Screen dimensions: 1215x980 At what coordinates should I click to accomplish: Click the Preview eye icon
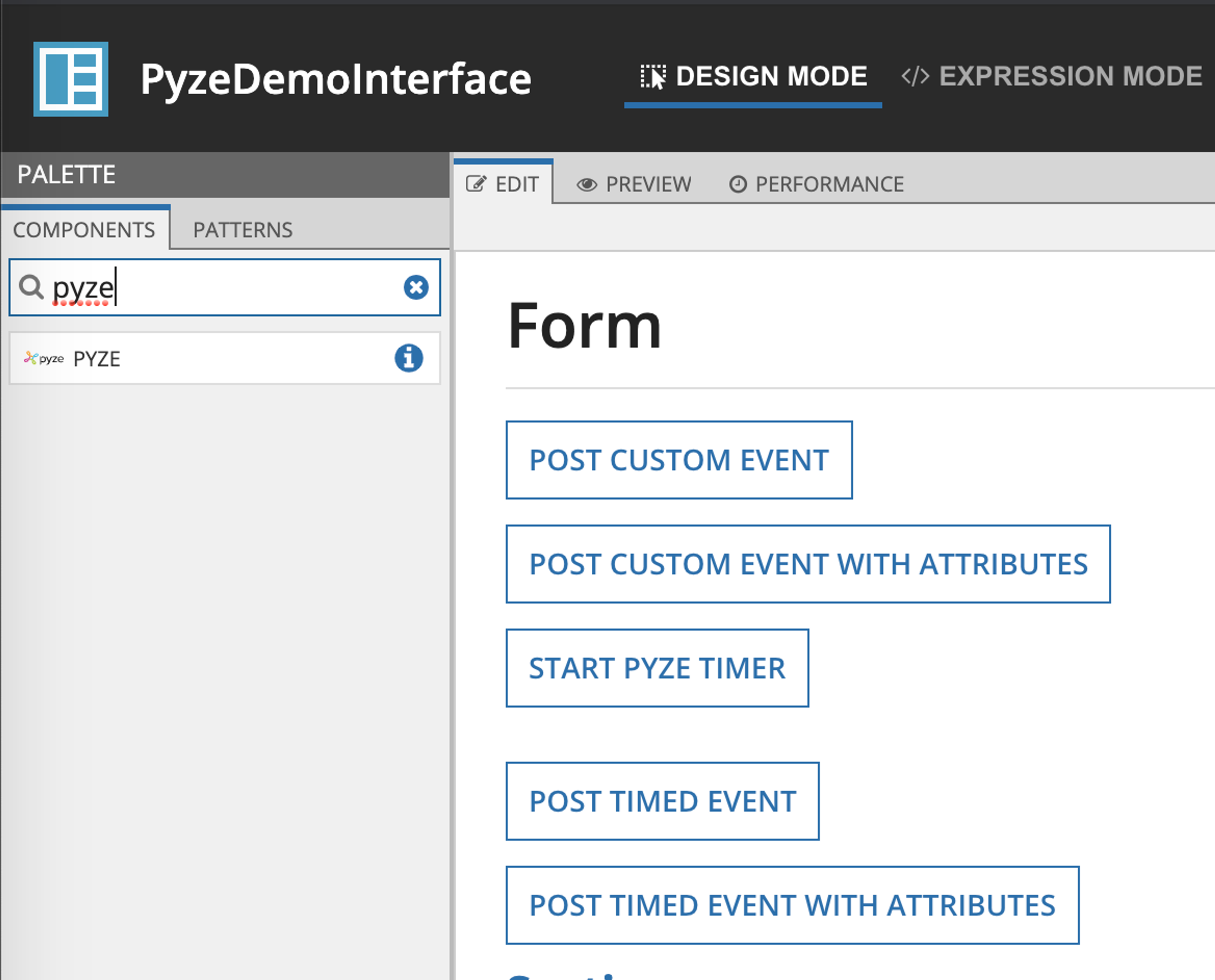(x=587, y=184)
